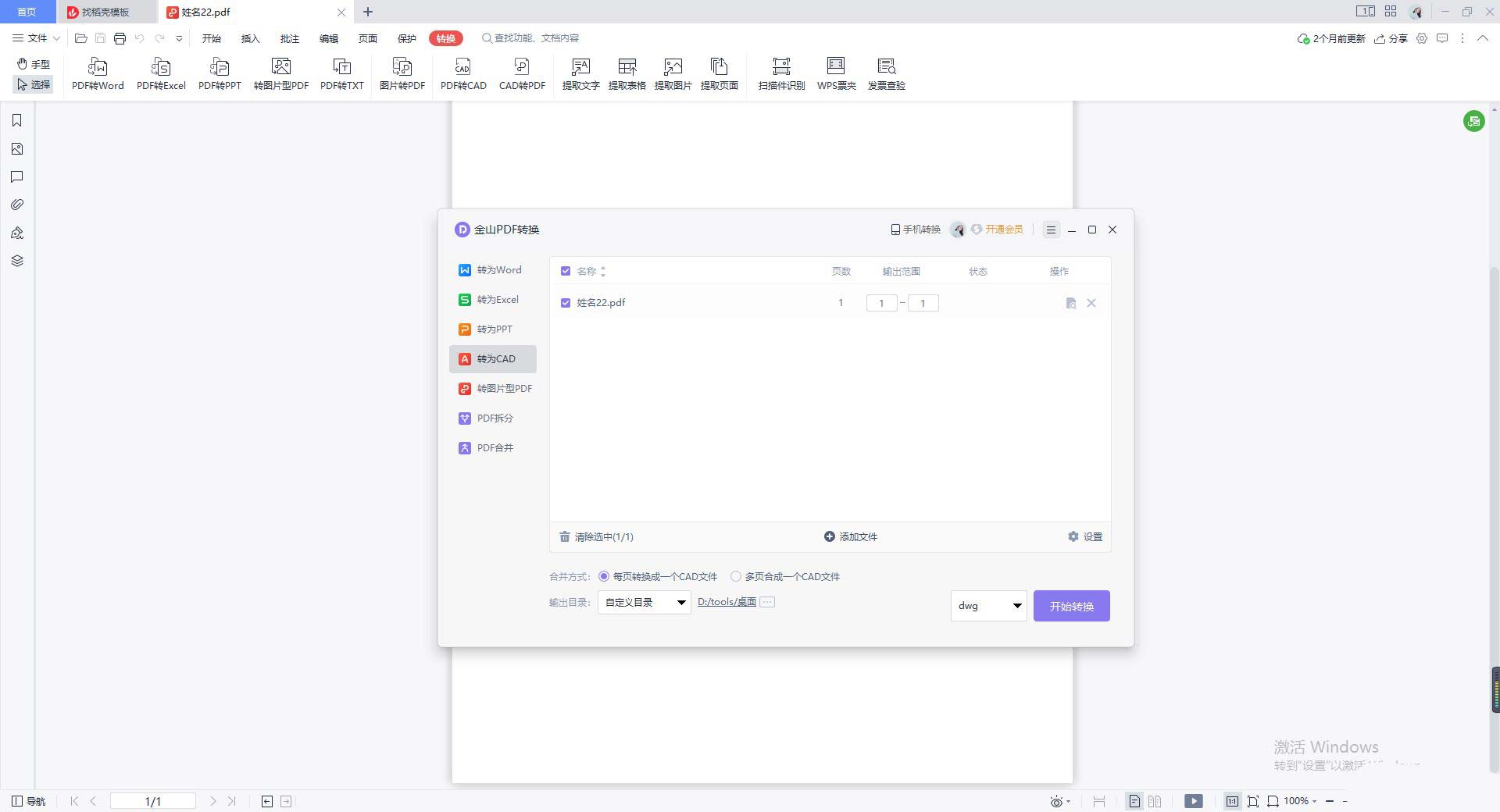Toggle the select-all checkbox beside 名称
1500x812 pixels.
click(x=566, y=271)
